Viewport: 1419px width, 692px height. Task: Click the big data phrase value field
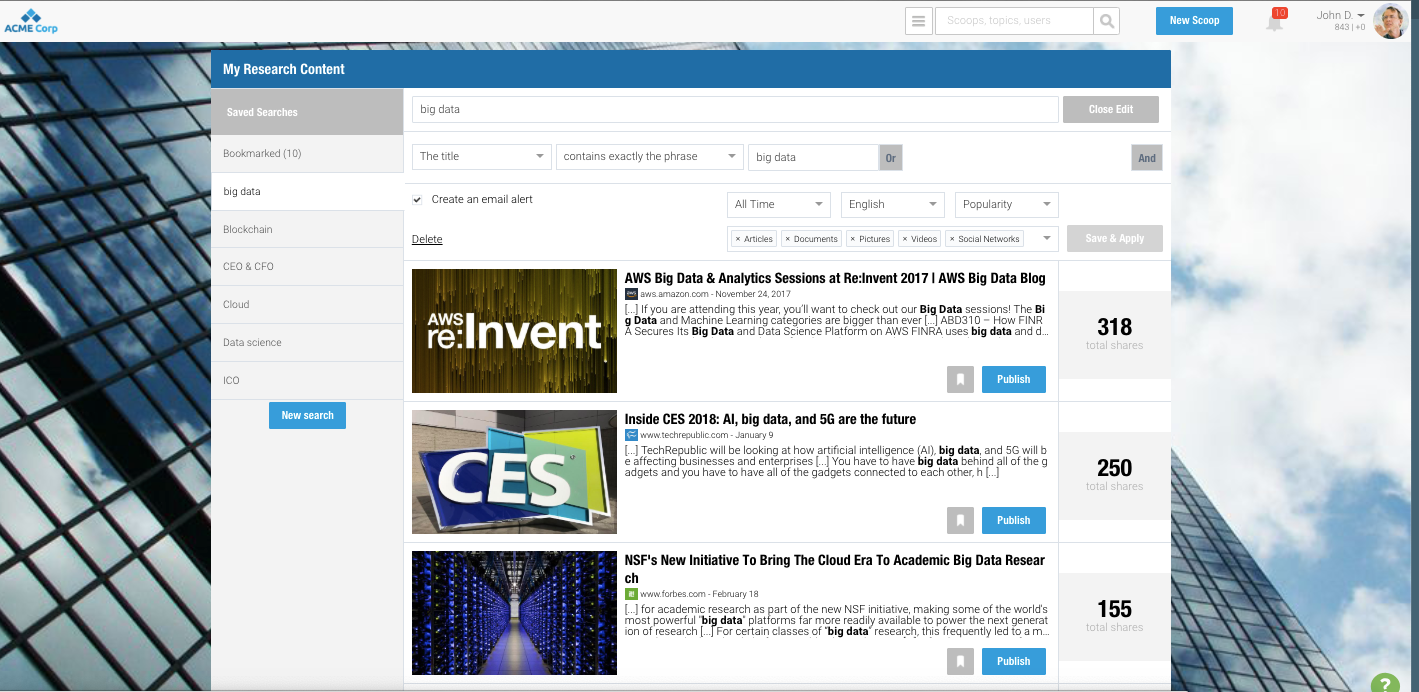point(813,158)
